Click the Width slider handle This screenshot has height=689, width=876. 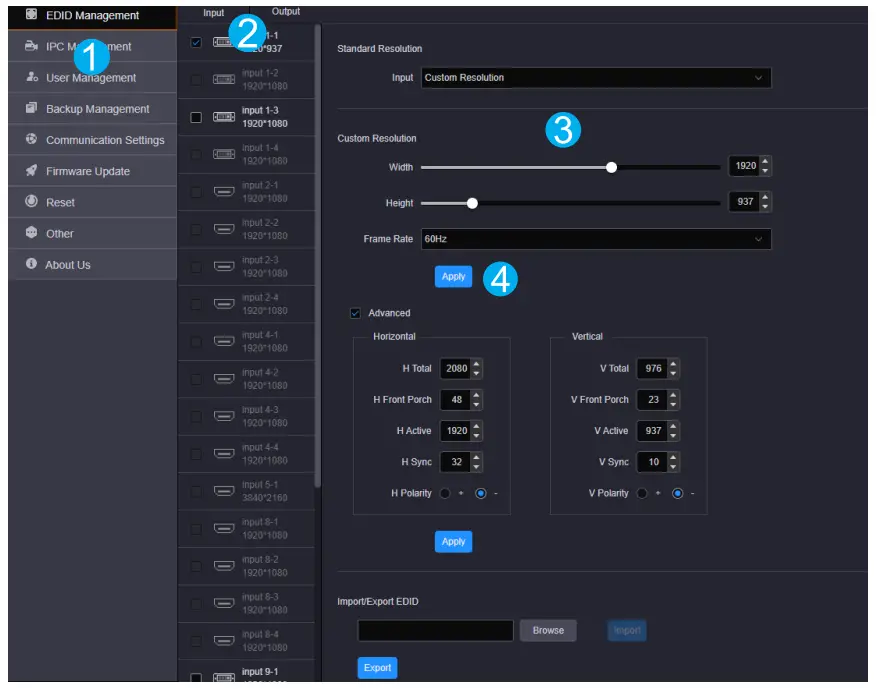click(611, 168)
